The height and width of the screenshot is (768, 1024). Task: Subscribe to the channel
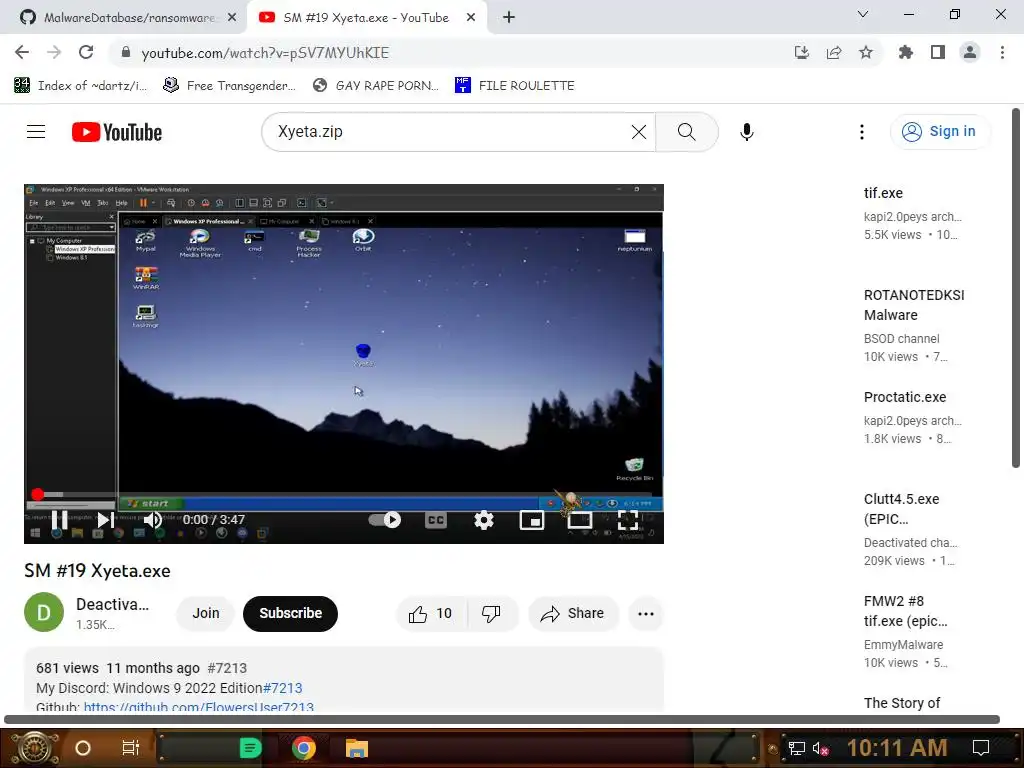290,613
